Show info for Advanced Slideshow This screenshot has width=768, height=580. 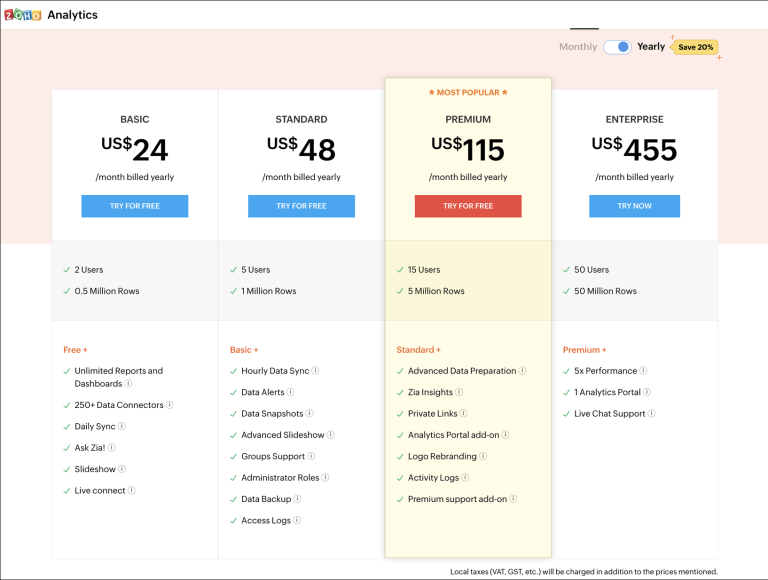(x=331, y=435)
